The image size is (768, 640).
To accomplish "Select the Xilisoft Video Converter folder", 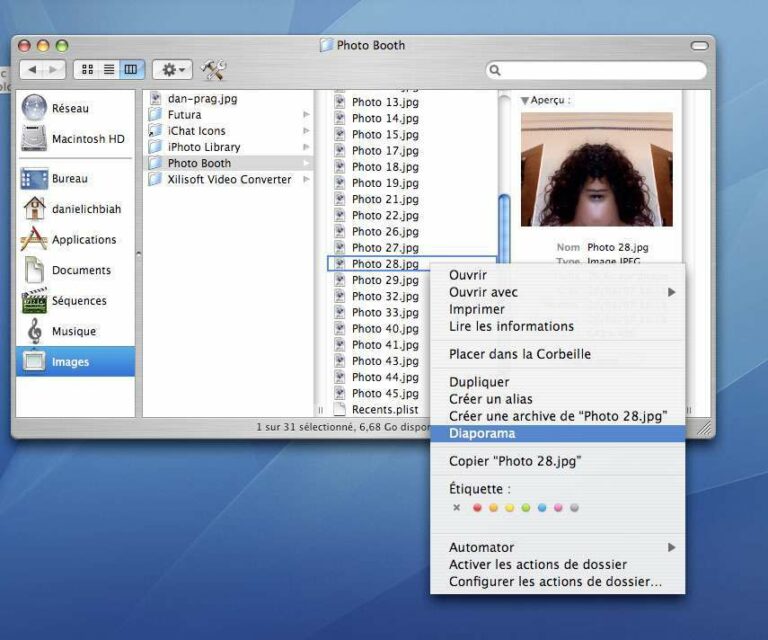I will (229, 180).
